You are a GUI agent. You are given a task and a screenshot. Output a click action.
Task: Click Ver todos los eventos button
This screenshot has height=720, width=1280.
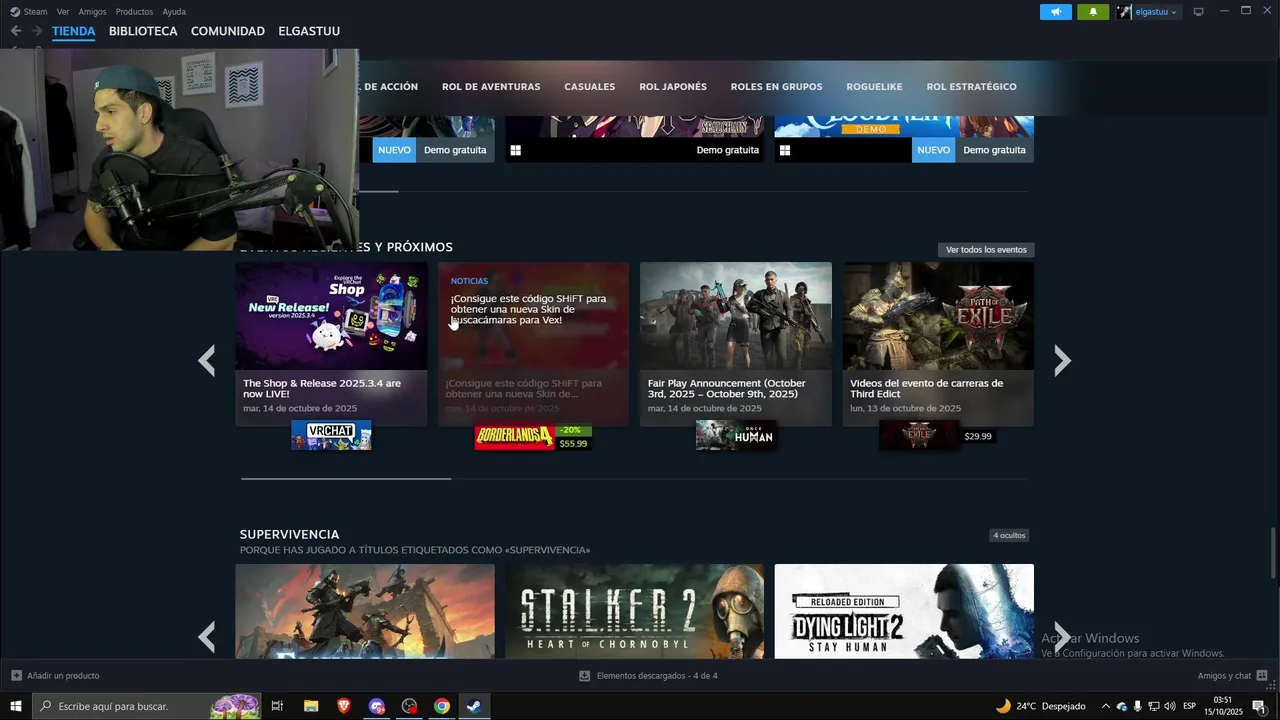click(986, 250)
